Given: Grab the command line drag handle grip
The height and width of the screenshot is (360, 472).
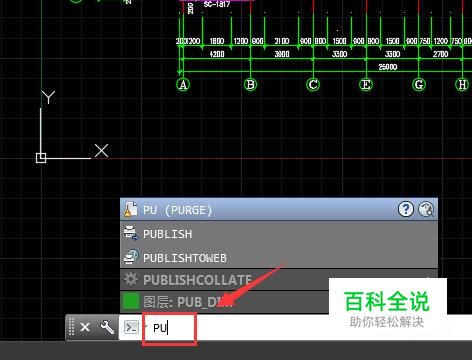Looking at the screenshot, I should coord(71,327).
